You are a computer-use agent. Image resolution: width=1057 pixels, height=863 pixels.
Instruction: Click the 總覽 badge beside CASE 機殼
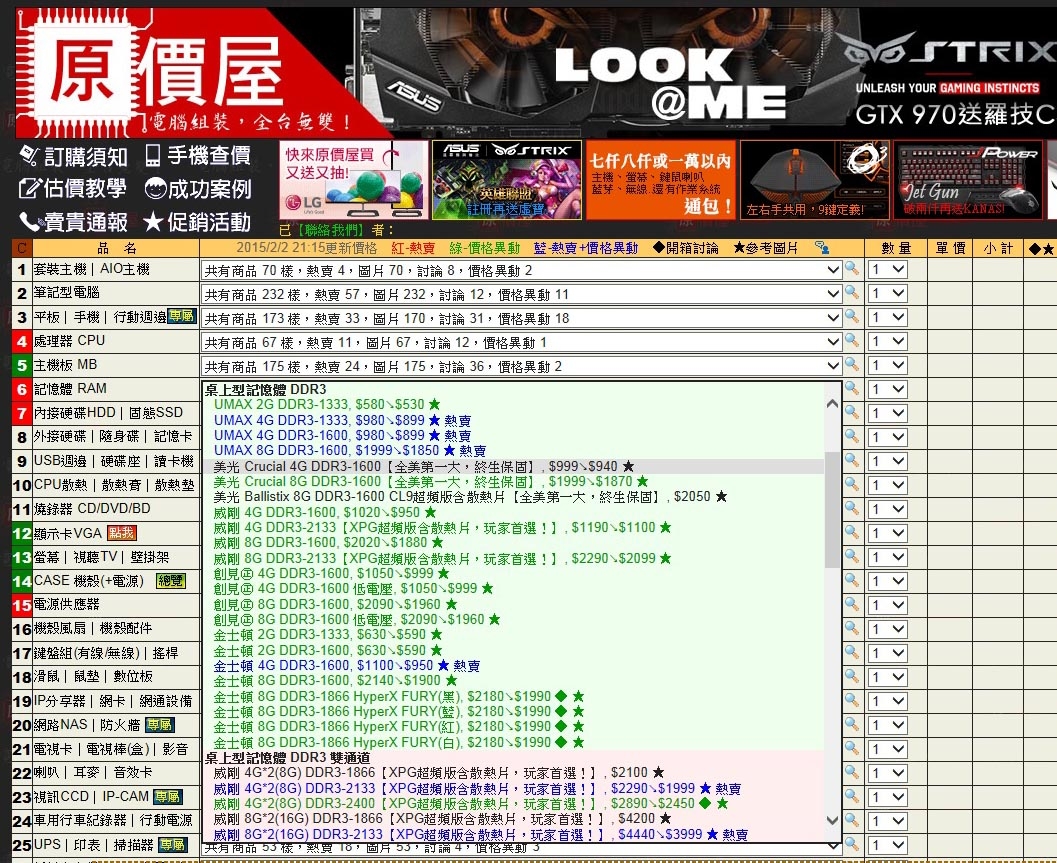[170, 581]
